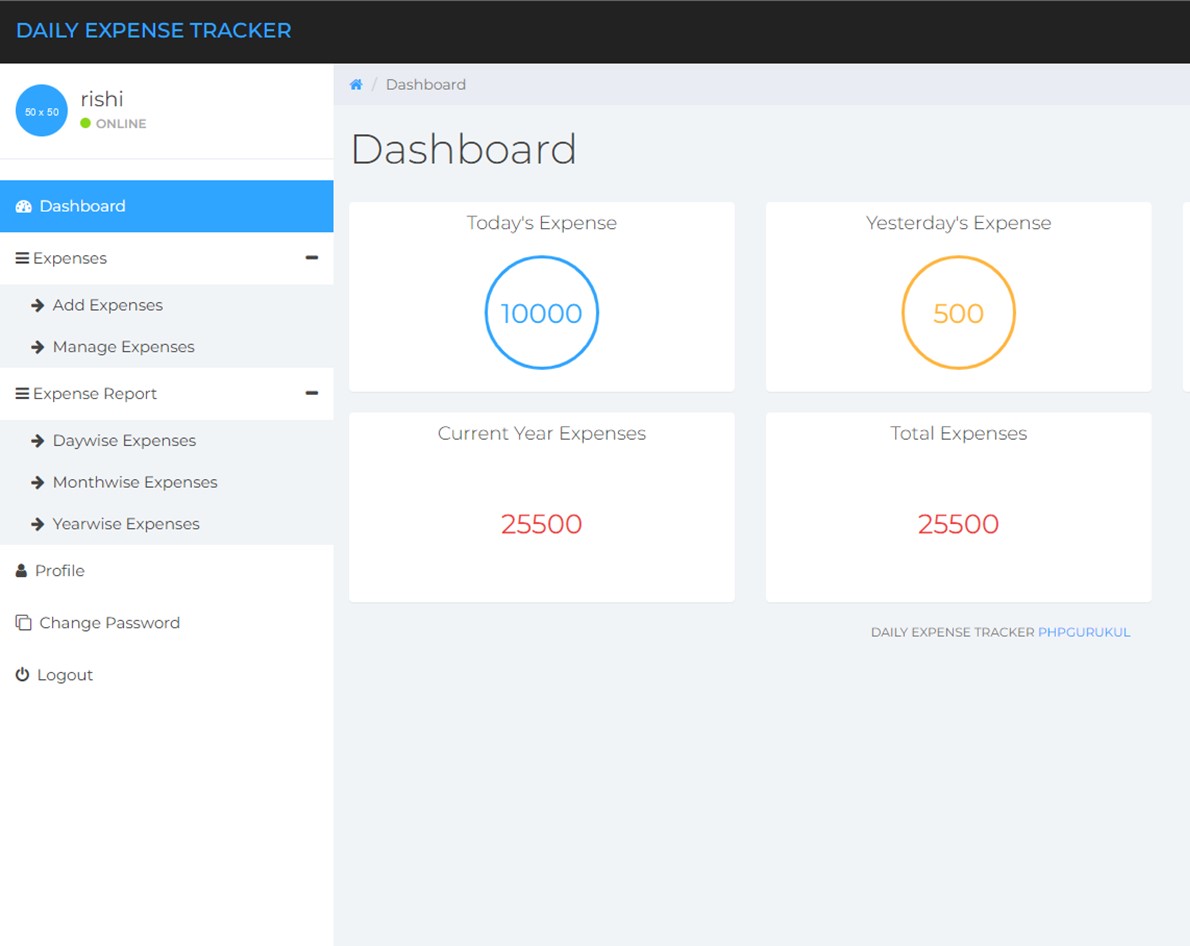The width and height of the screenshot is (1190, 946).
Task: Click the PHPGURUKUL footer link
Action: (x=1084, y=632)
